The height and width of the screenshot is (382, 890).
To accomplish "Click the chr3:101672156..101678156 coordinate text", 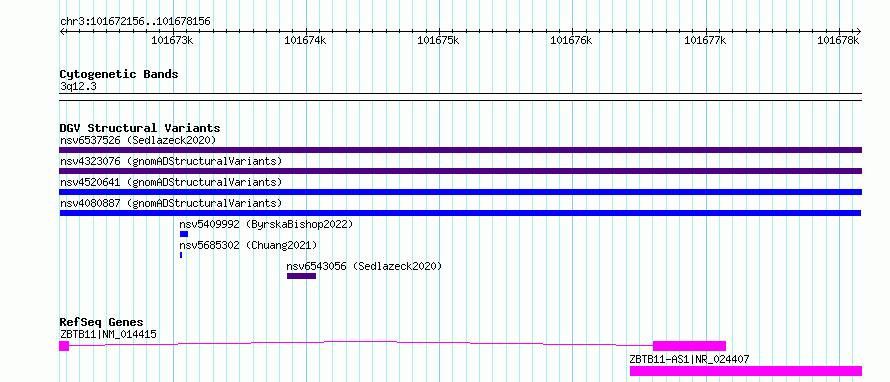I will tap(135, 22).
